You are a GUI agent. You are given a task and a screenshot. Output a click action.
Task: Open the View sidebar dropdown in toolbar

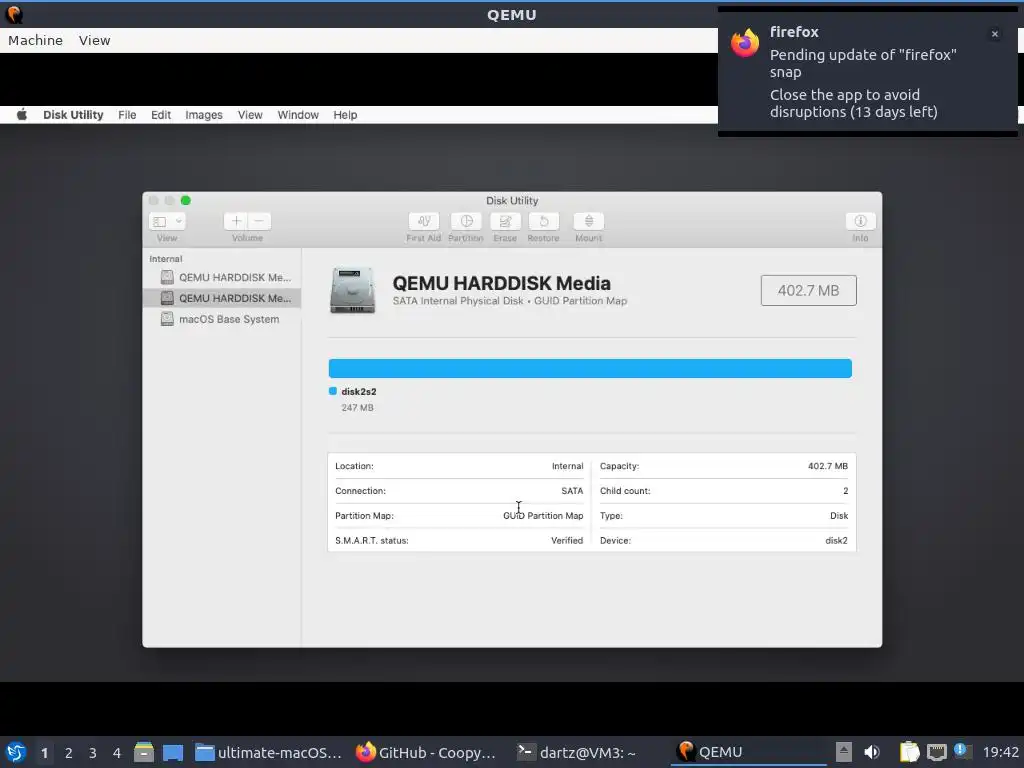click(x=167, y=221)
